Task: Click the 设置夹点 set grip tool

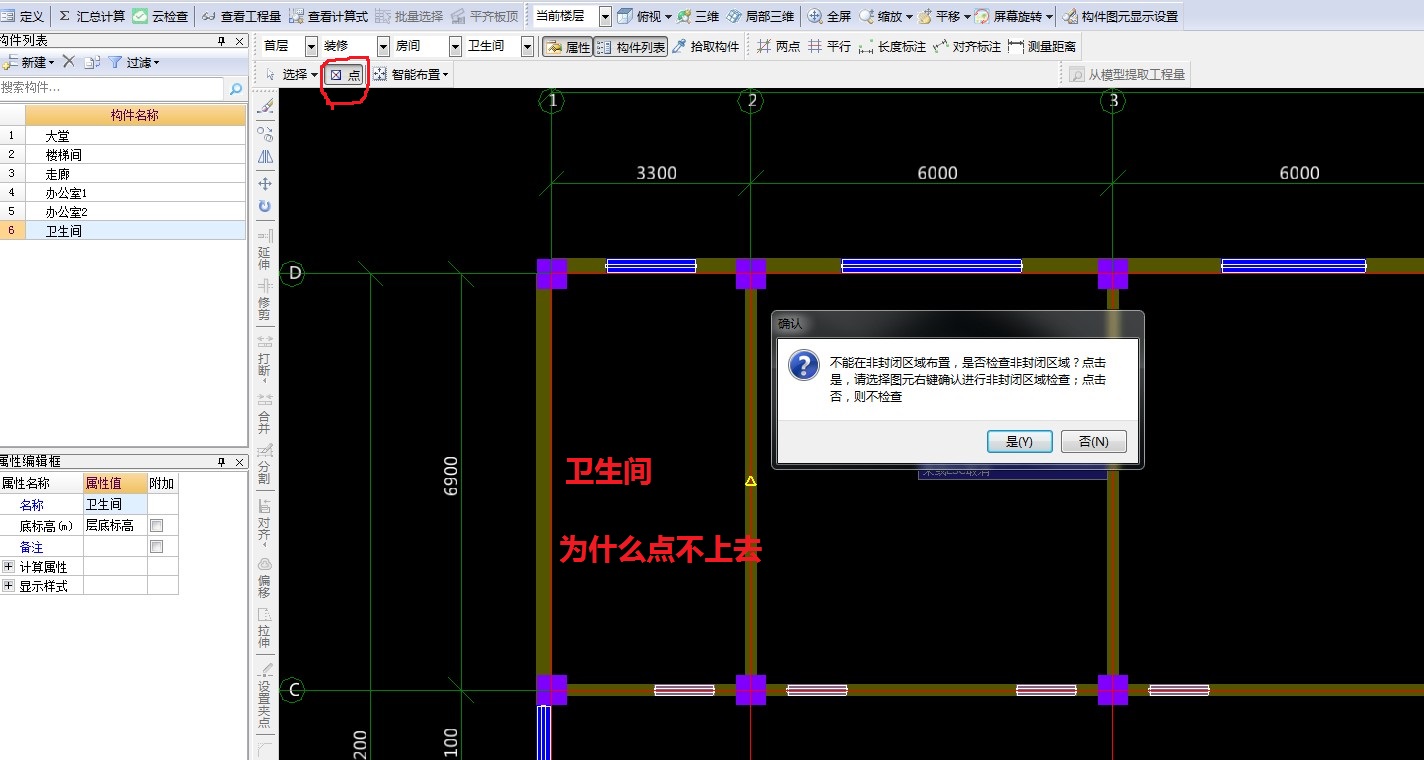Action: [265, 695]
